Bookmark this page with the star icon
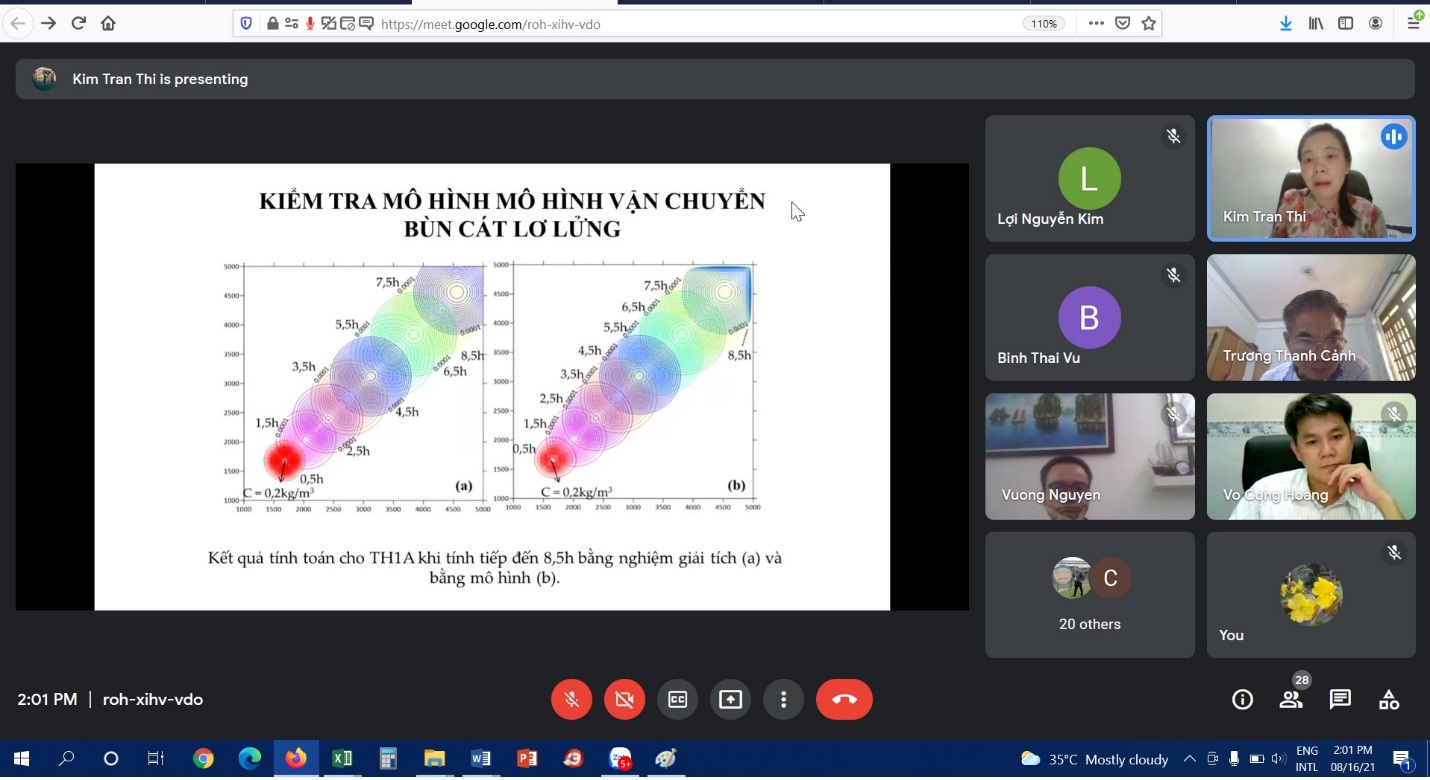 pos(1149,23)
